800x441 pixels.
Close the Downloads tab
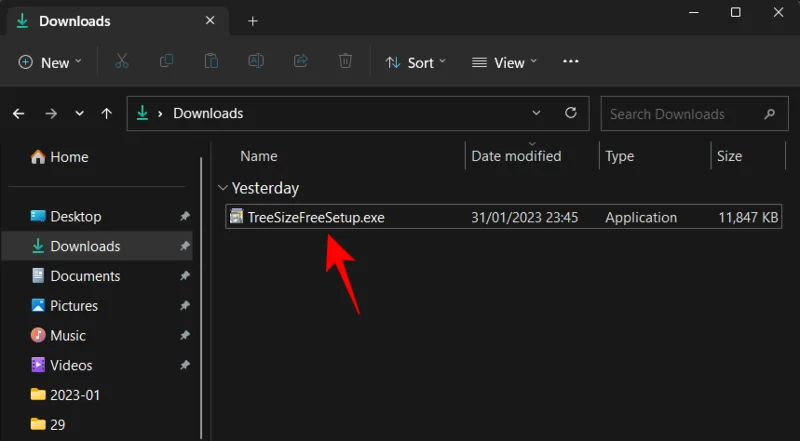coord(210,21)
